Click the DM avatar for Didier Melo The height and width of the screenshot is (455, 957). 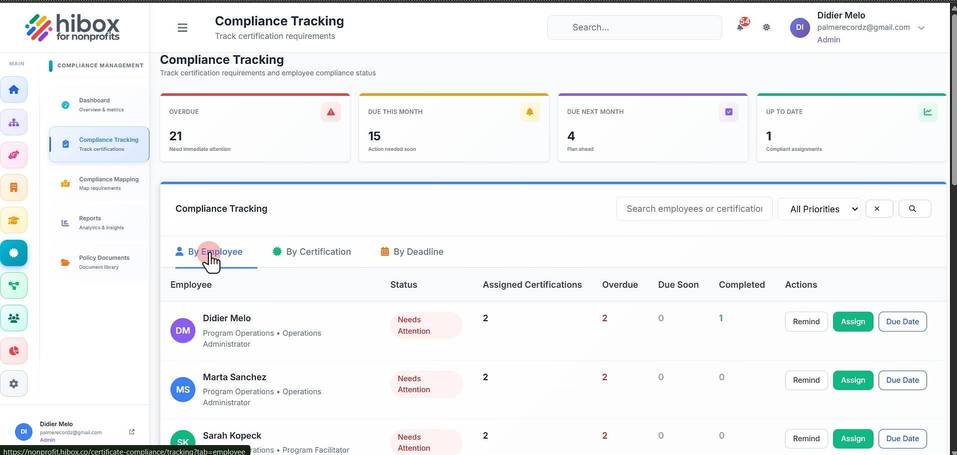[x=182, y=330]
